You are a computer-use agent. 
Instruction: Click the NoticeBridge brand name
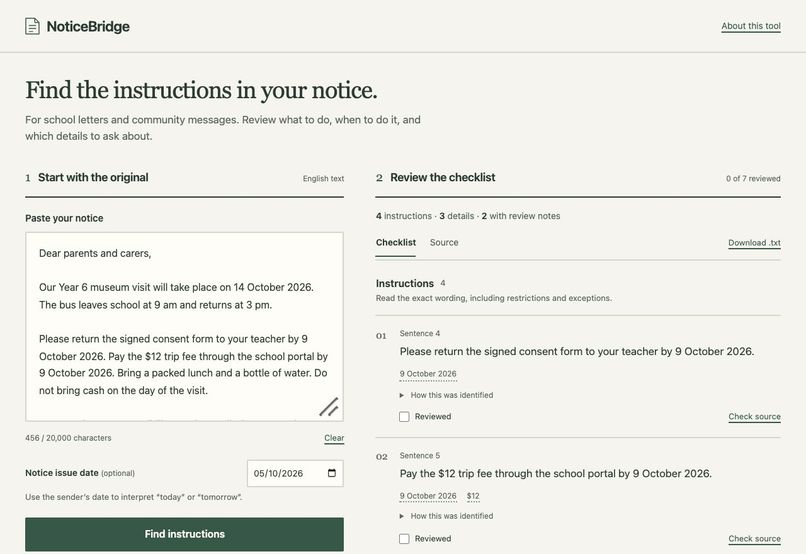(88, 26)
